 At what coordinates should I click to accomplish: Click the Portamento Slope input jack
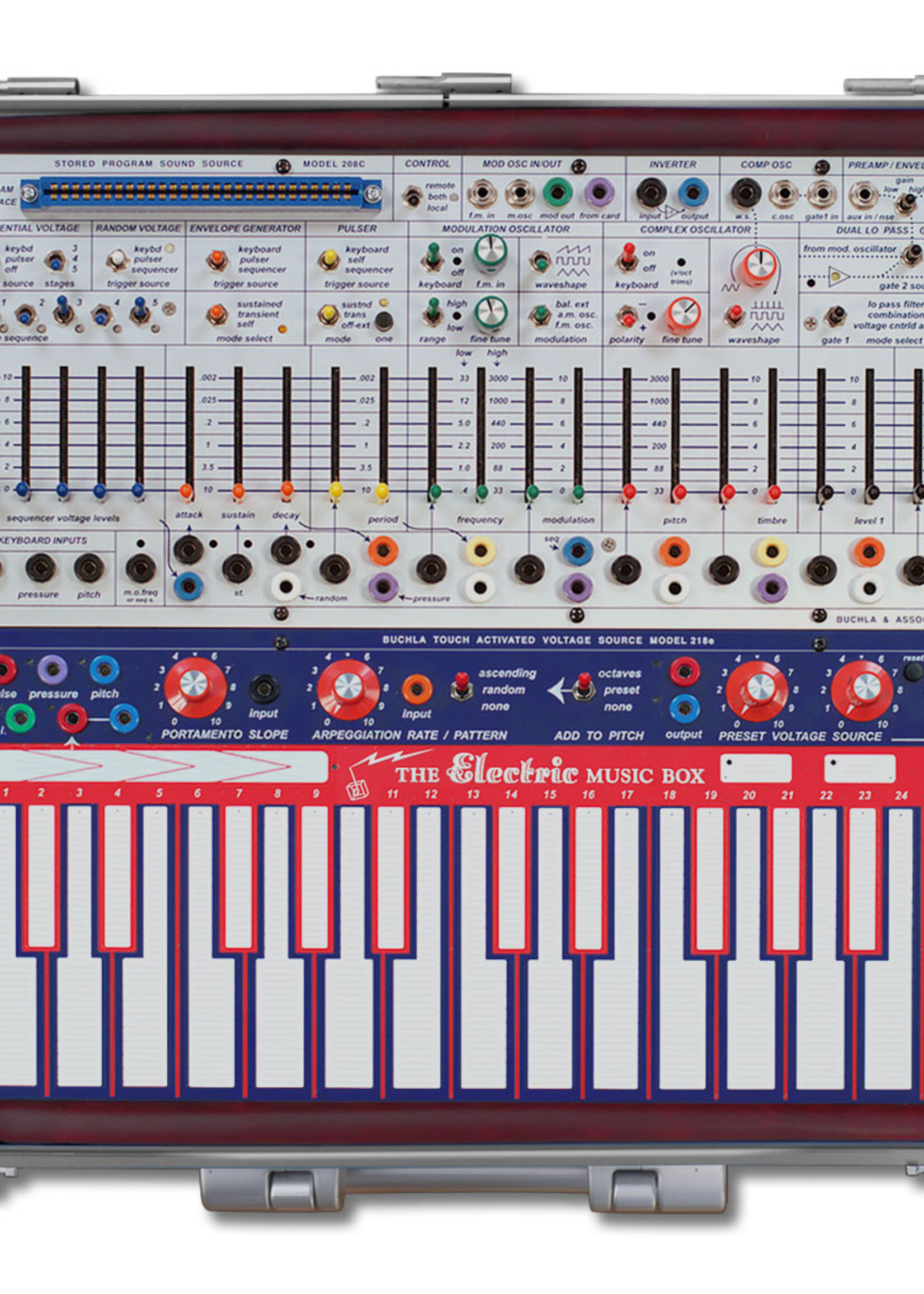264,689
